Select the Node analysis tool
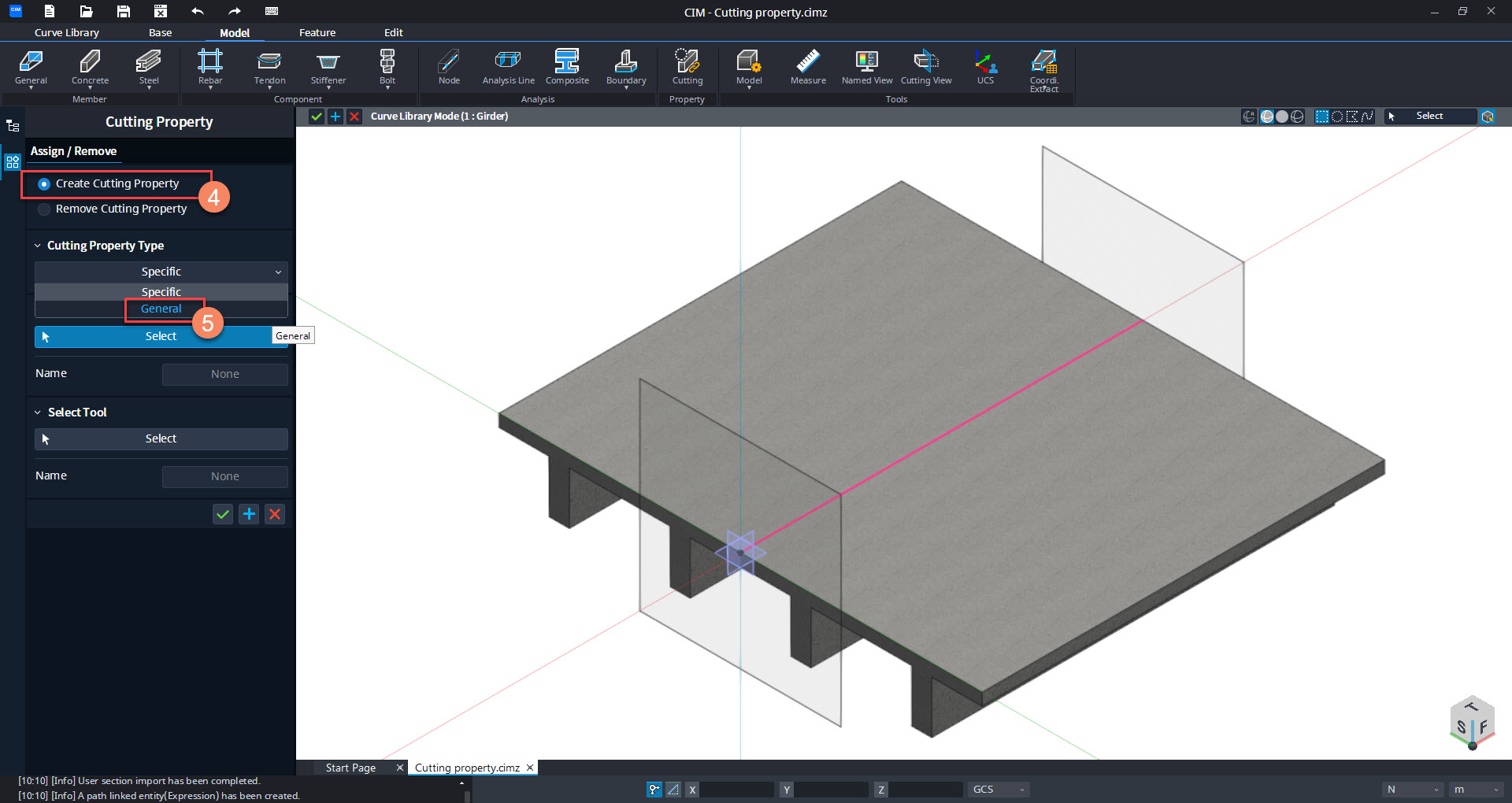This screenshot has width=1512, height=803. [449, 68]
